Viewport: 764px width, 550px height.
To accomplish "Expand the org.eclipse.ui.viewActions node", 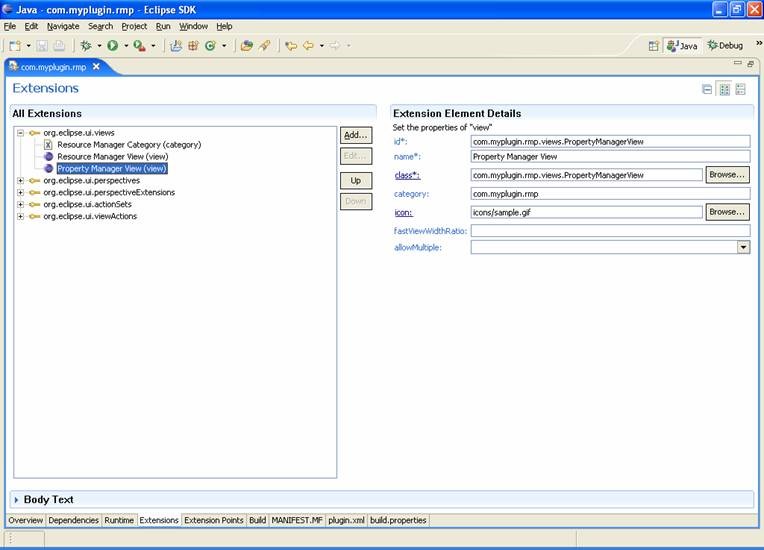I will (20, 216).
